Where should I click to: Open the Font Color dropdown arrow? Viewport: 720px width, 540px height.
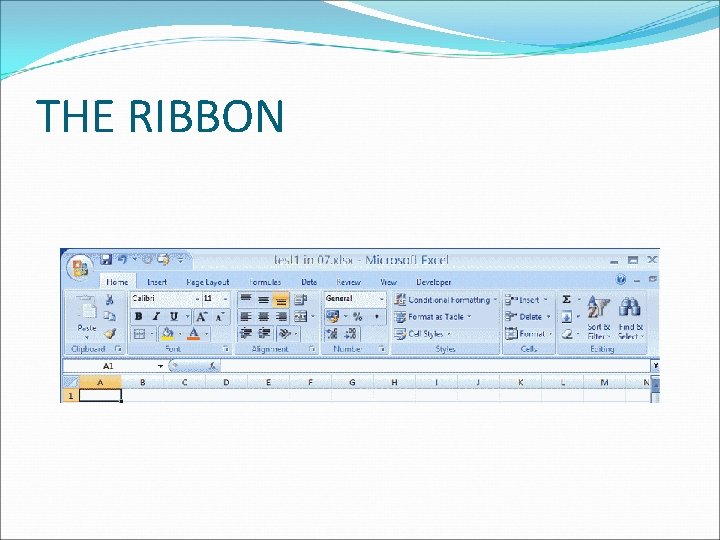207,334
